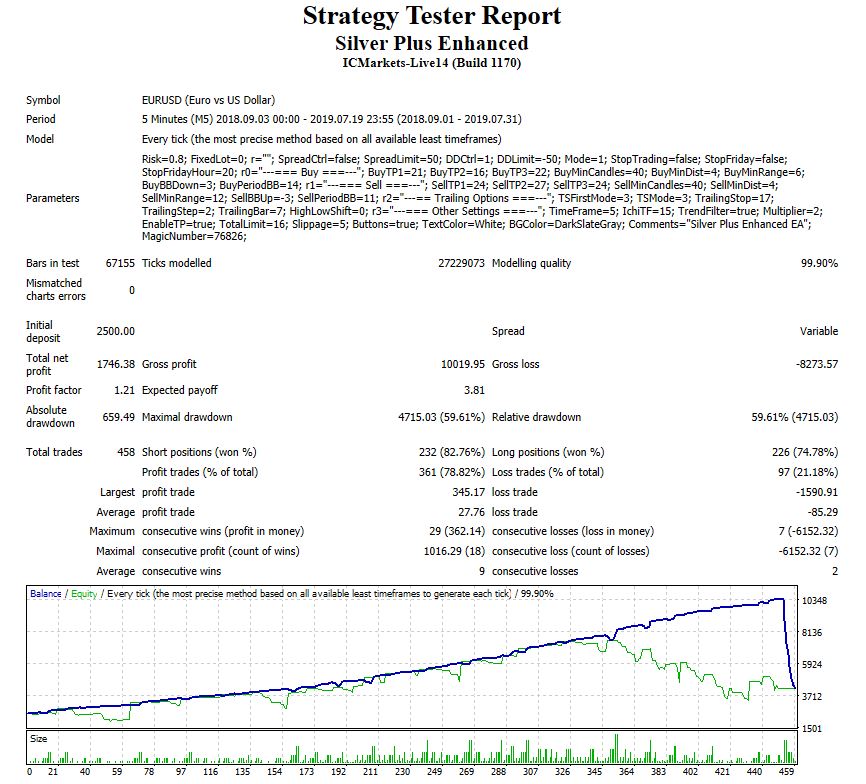This screenshot has width=866, height=784.
Task: Click the chart axis value '3712'
Action: [812, 697]
